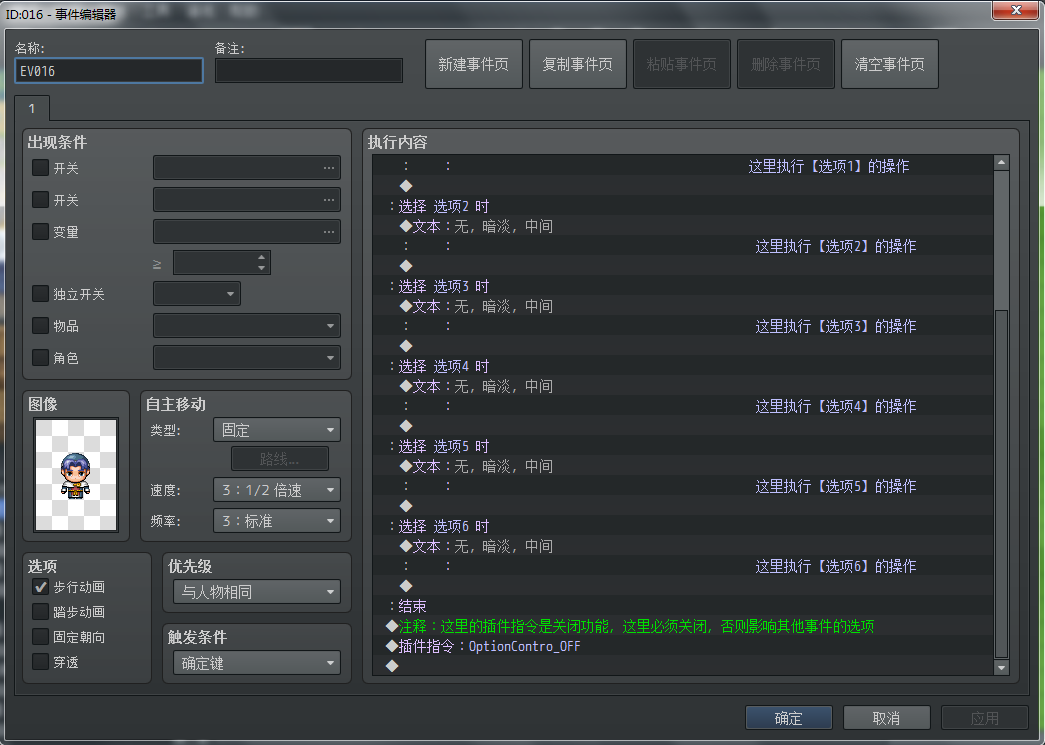
Task: Enable the 角色 condition checkbox
Action: pyautogui.click(x=41, y=357)
